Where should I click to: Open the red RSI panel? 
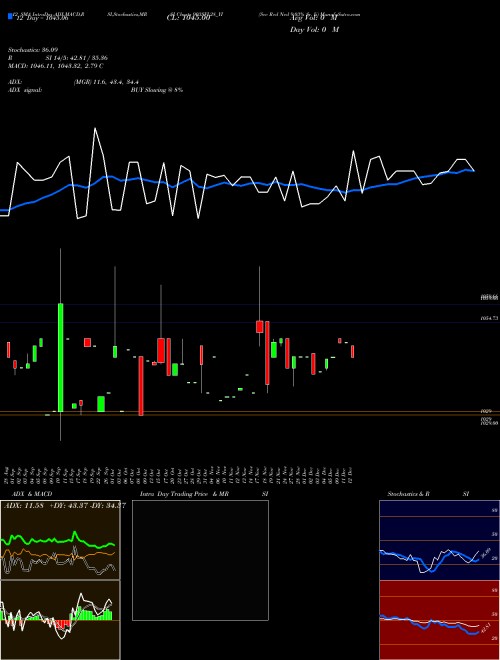coord(439,620)
